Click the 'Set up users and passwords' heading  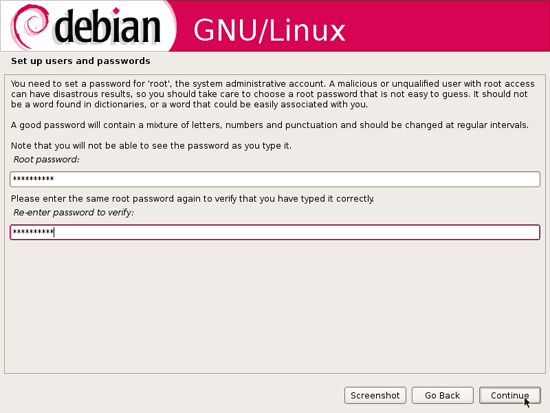click(x=80, y=61)
